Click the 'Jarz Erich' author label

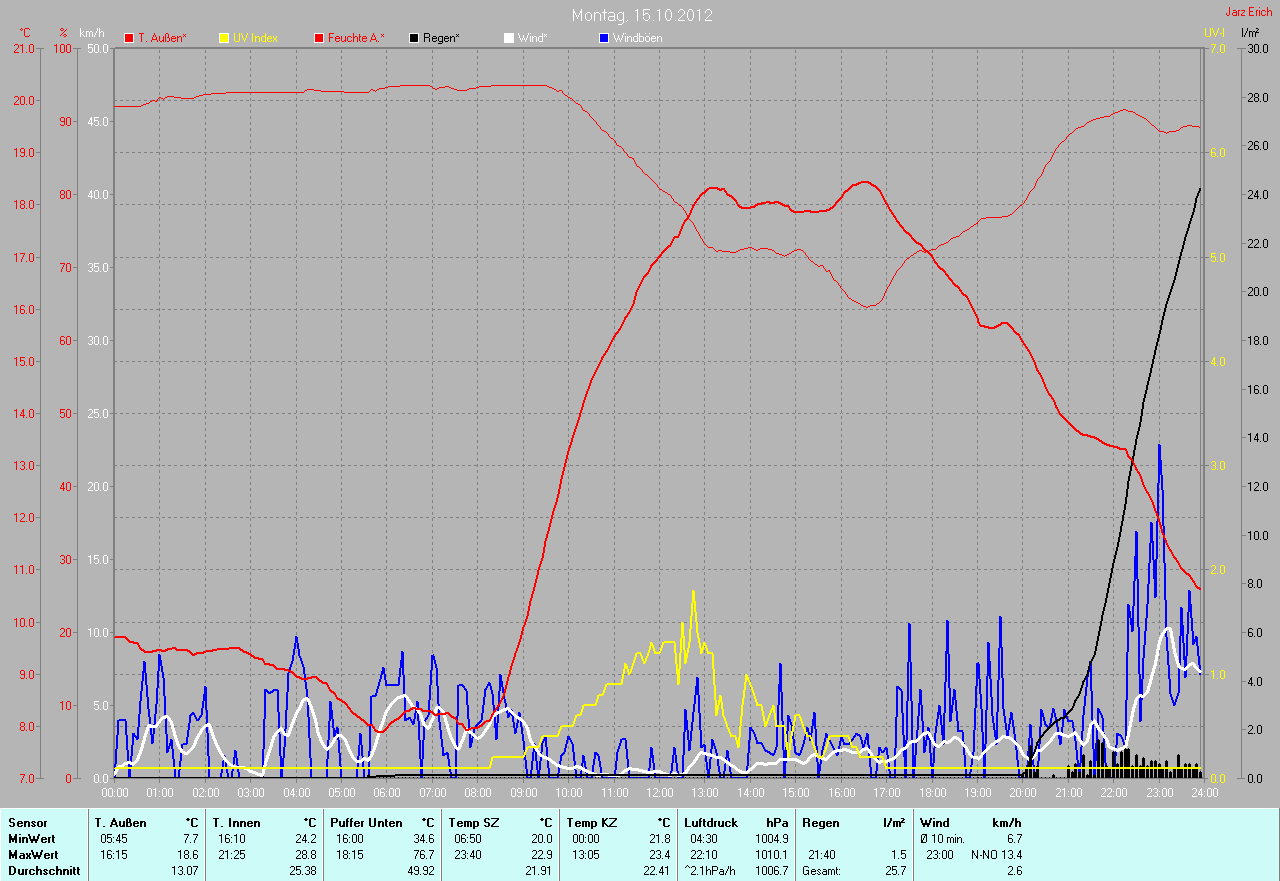1249,12
